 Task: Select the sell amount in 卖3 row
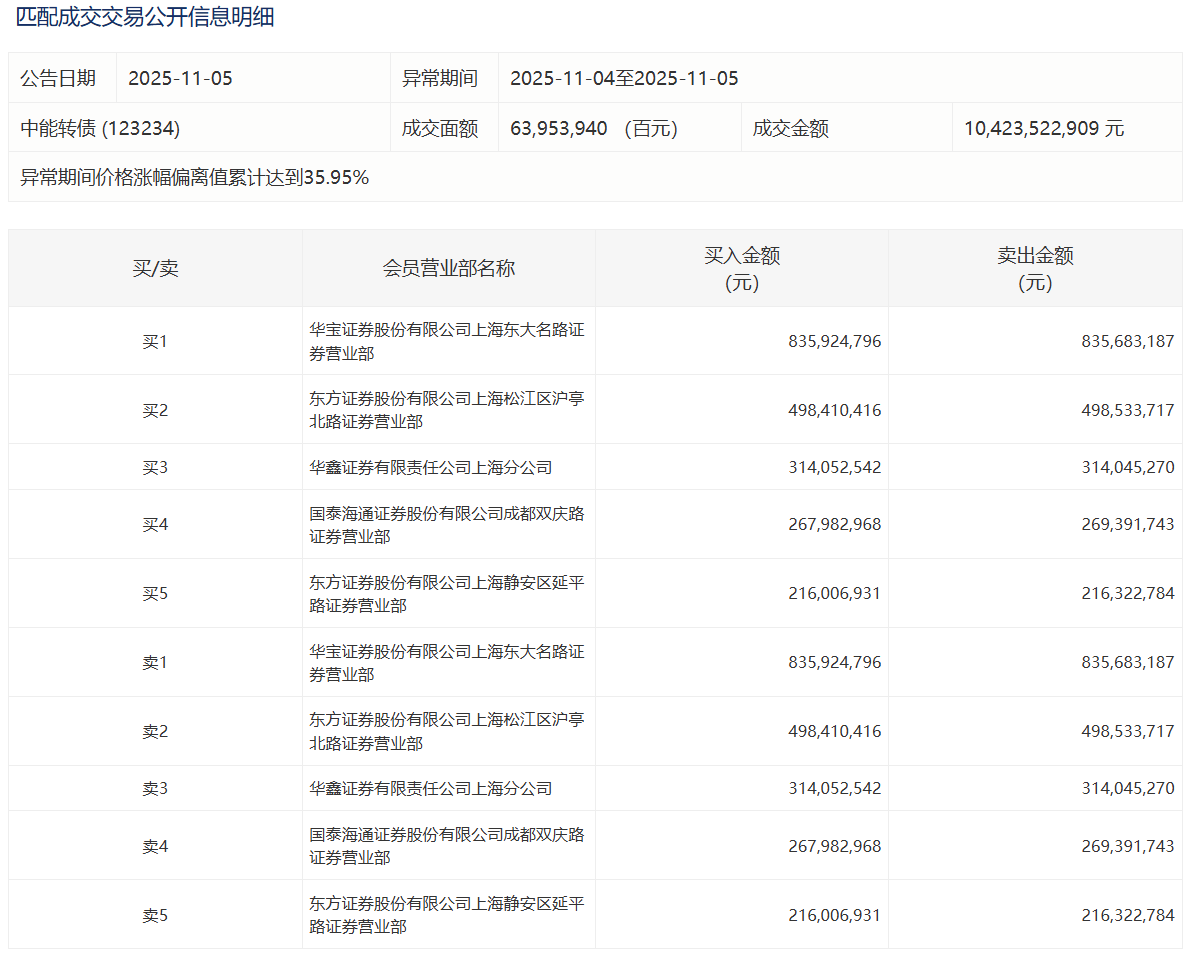click(1128, 788)
